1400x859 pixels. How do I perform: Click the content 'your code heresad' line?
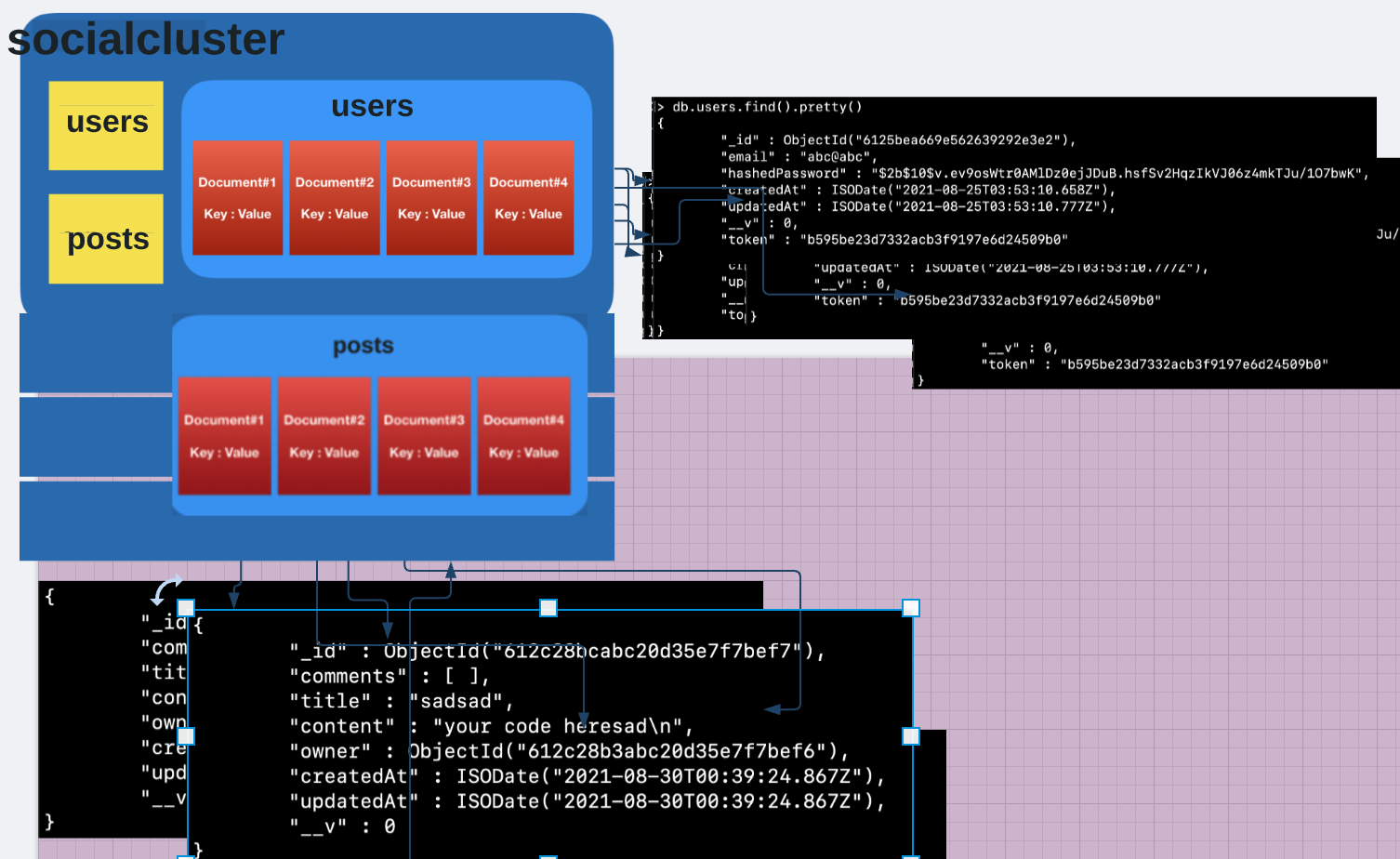click(x=491, y=726)
